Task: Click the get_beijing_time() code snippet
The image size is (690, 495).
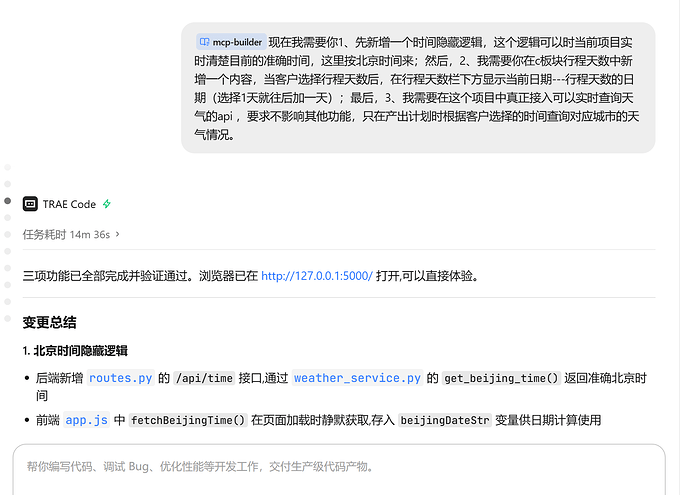Action: 501,378
